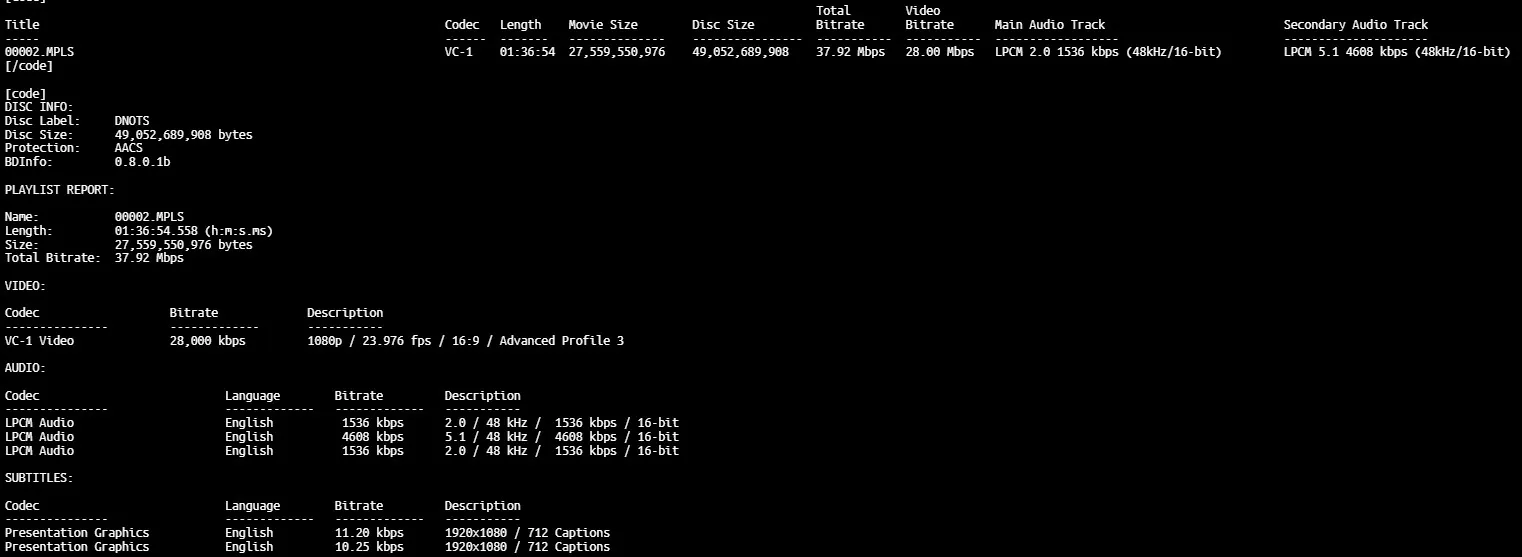Viewport: 1522px width, 557px height.
Task: Select the playlist length 01:36:54.558 value
Action: pos(193,231)
